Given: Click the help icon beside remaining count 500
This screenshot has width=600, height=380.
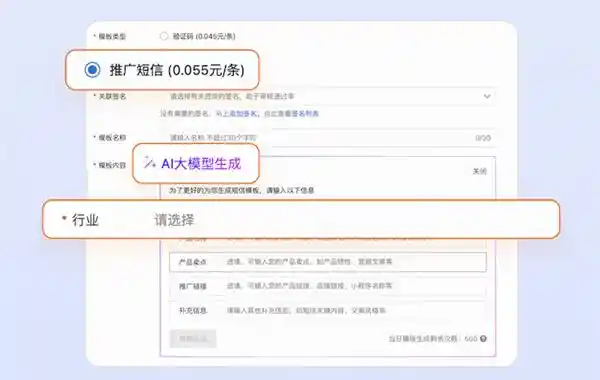Looking at the screenshot, I should 483,339.
